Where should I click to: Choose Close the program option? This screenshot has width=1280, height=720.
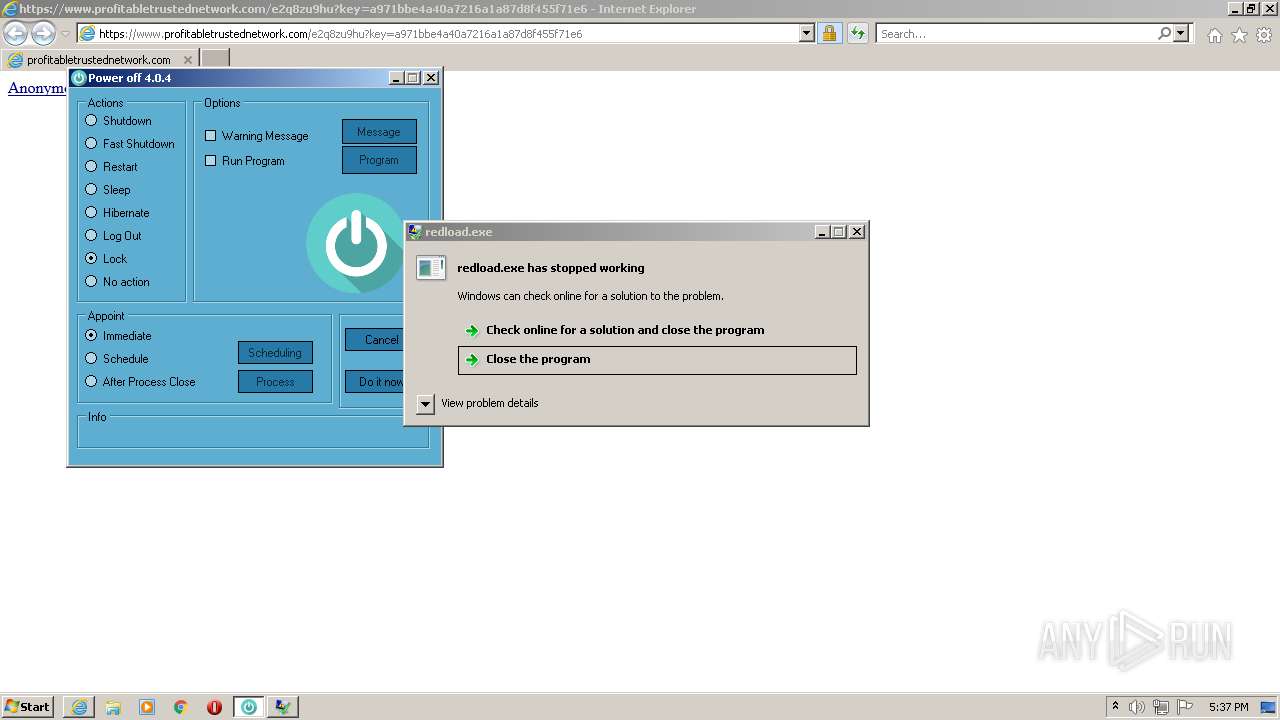point(657,360)
